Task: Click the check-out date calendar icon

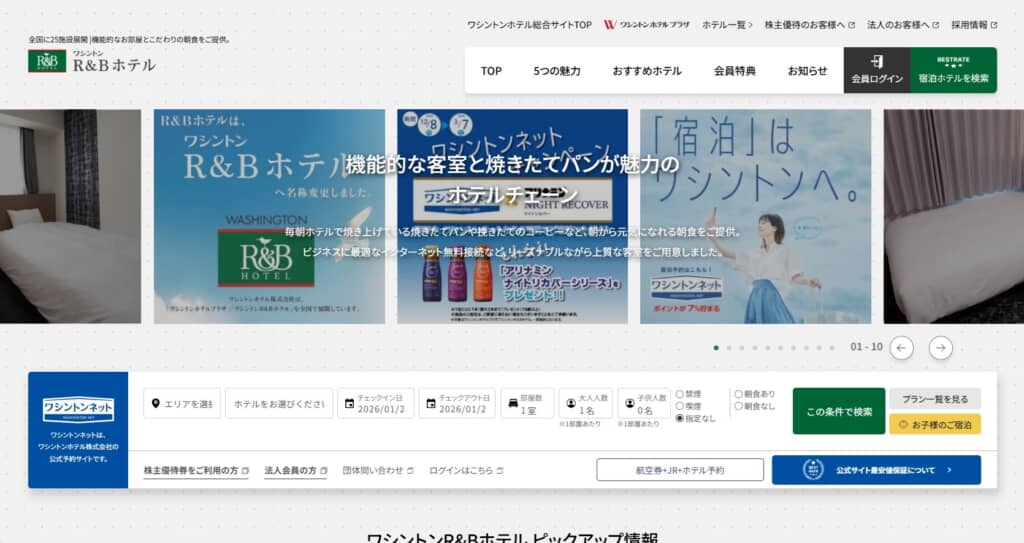Action: (431, 404)
